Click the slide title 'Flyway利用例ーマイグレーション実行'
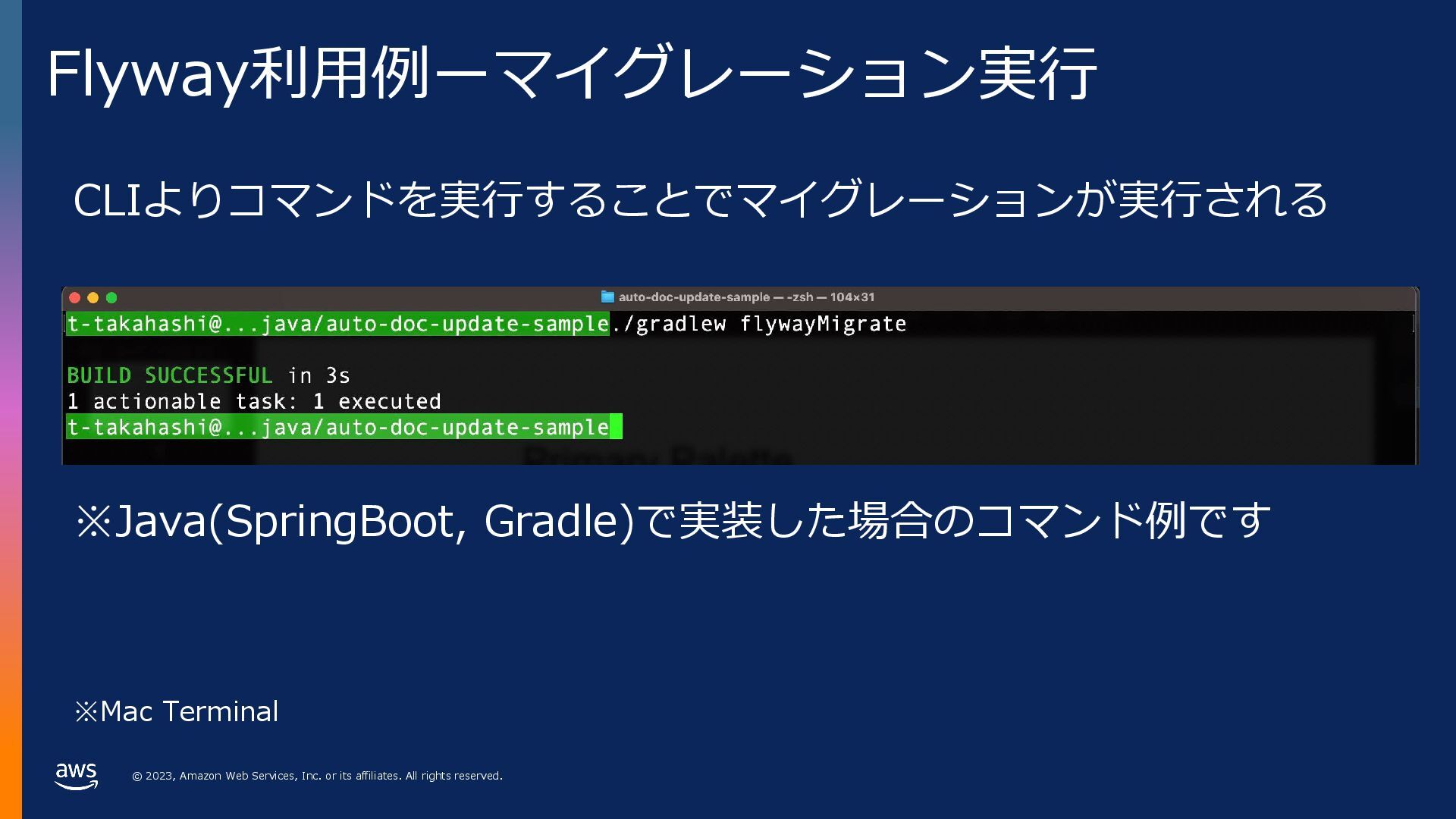The height and width of the screenshot is (819, 1456). coord(572,74)
